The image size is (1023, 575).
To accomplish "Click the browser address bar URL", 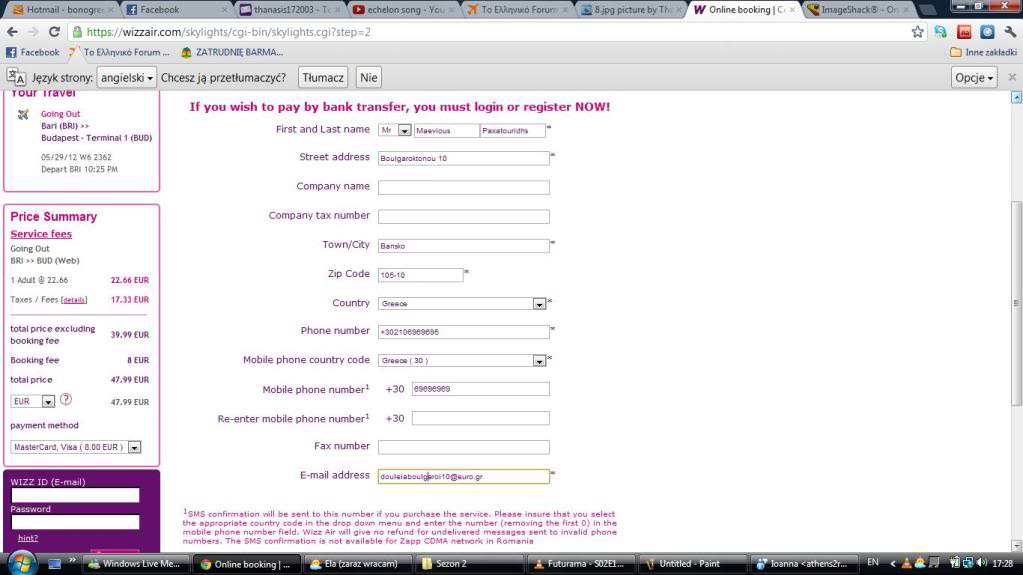I will click(x=228, y=32).
